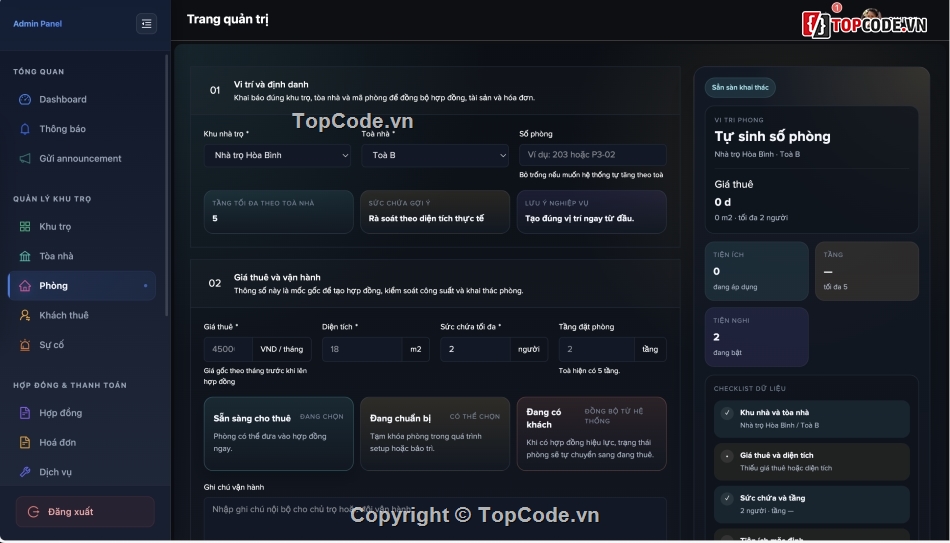This screenshot has height=543, width=950.
Task: Click check icon for Sức chứa và tầng
Action: (x=727, y=499)
